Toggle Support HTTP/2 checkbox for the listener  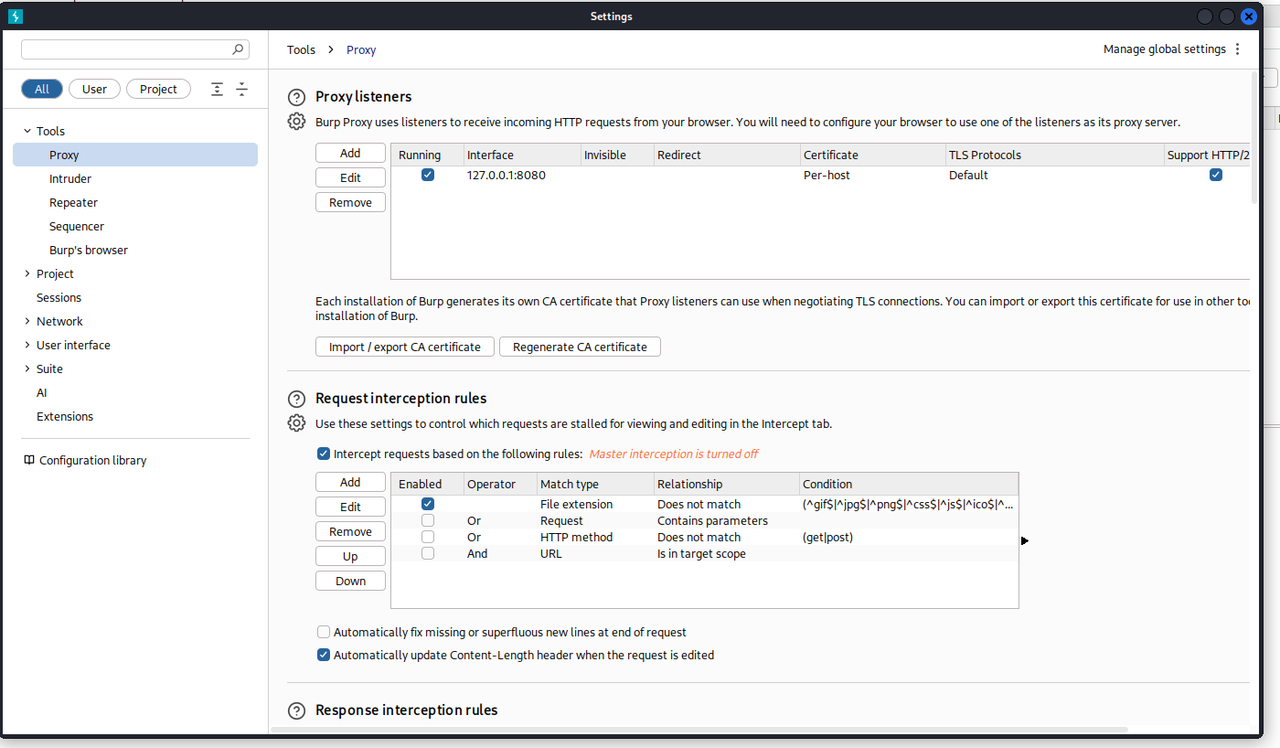[x=1216, y=175]
